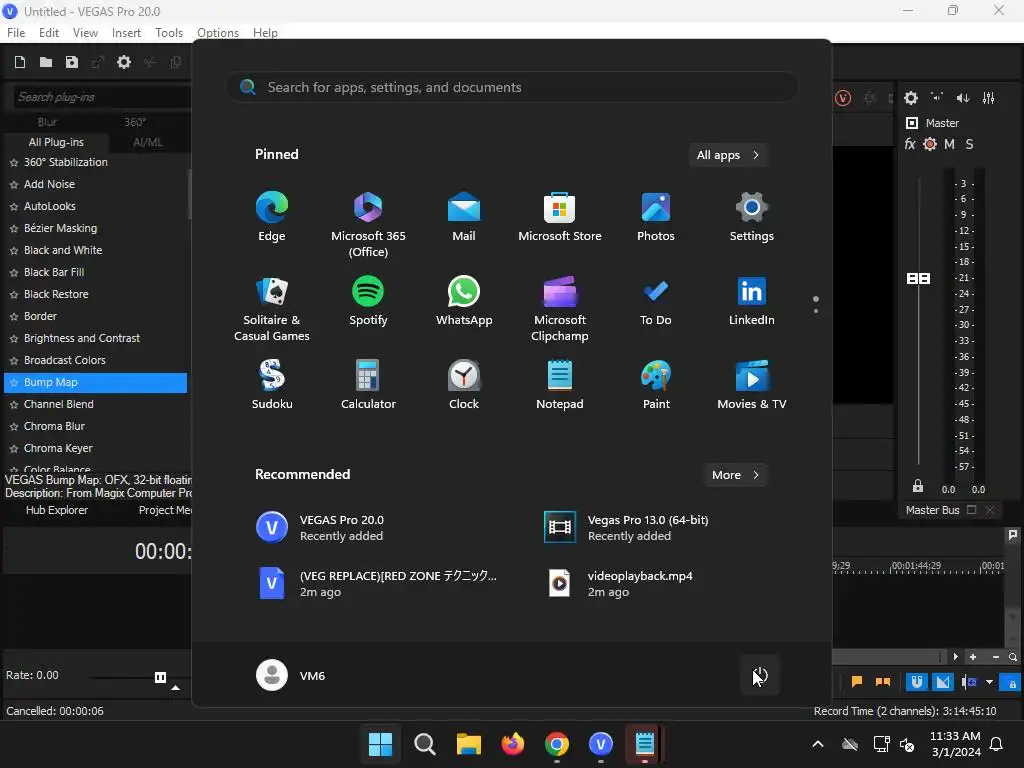Click the Start menu page indicator dots
Viewport: 1024px width, 768px height.
[x=816, y=305]
